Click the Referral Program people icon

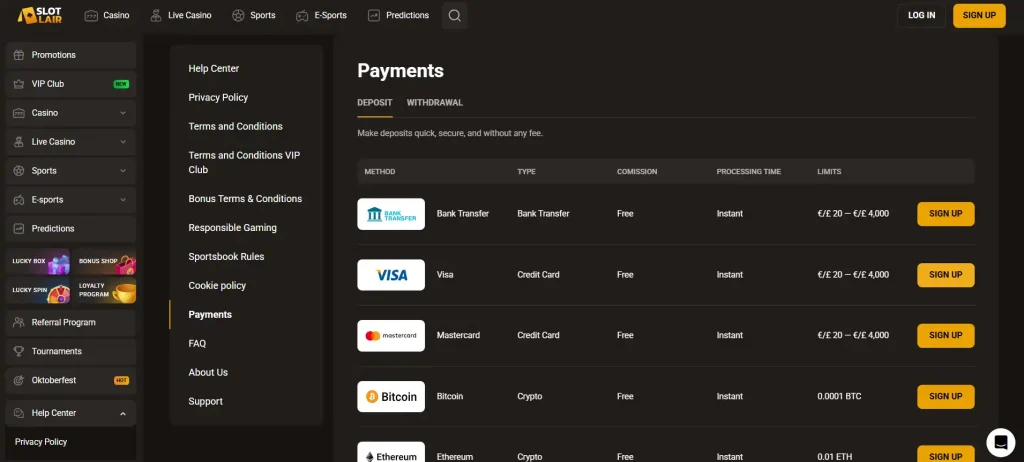click(19, 322)
